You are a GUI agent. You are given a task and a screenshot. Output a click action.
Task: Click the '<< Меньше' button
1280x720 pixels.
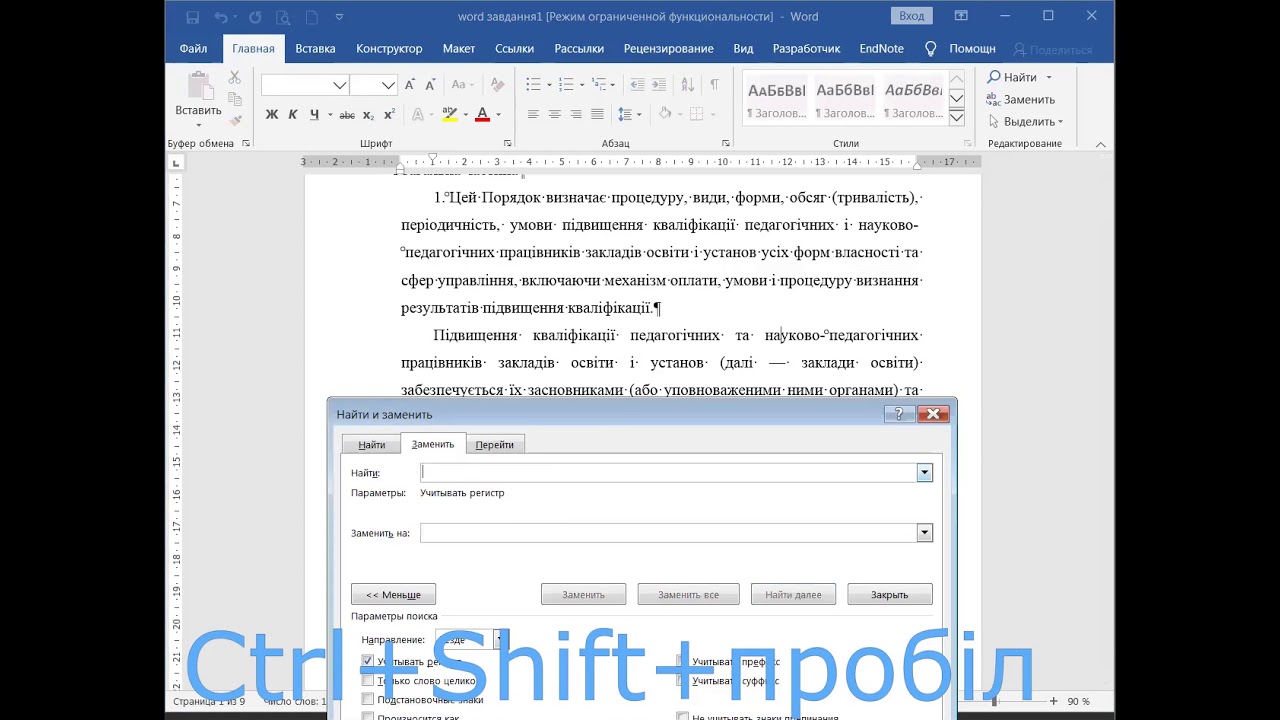[x=393, y=594]
